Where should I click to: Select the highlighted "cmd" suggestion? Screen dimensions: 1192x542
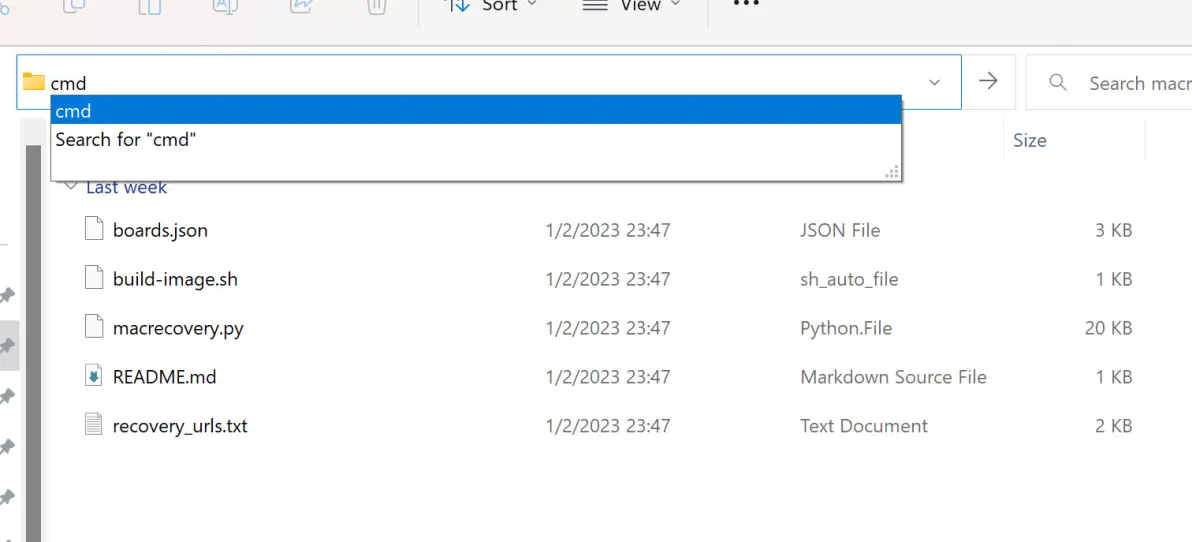click(476, 110)
